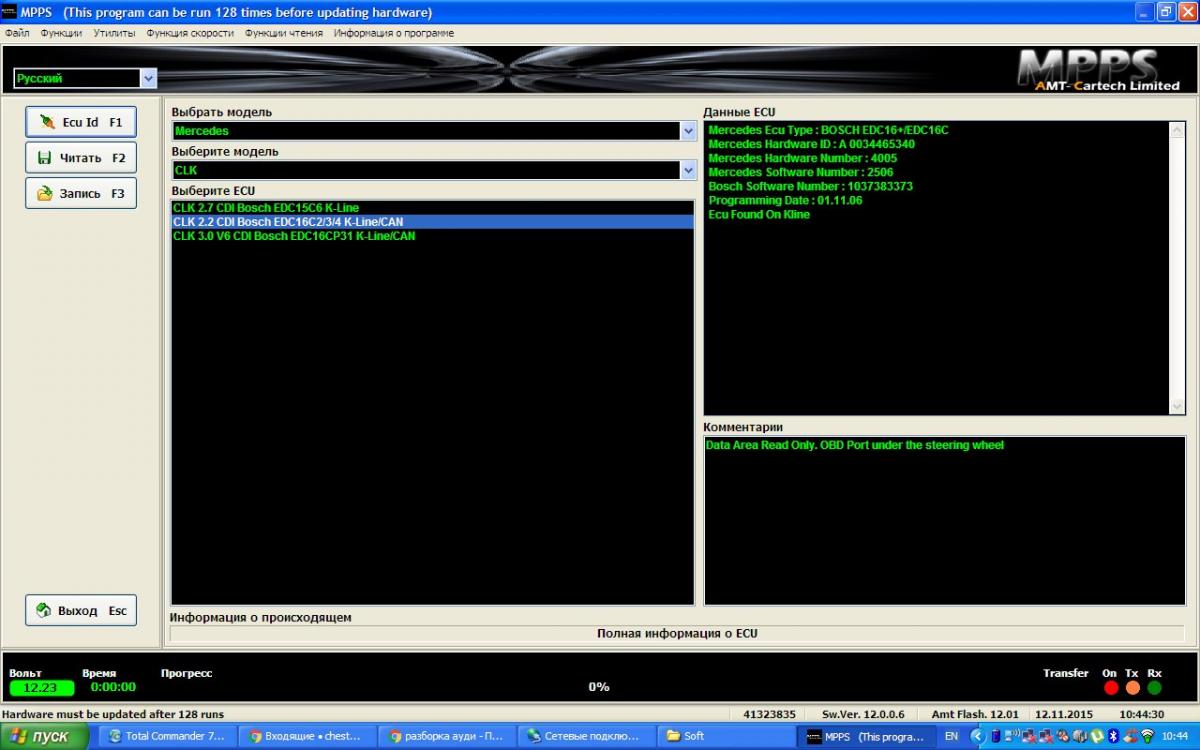This screenshot has height=750, width=1200.
Task: Click the Читать F2 read button
Action: (x=81, y=157)
